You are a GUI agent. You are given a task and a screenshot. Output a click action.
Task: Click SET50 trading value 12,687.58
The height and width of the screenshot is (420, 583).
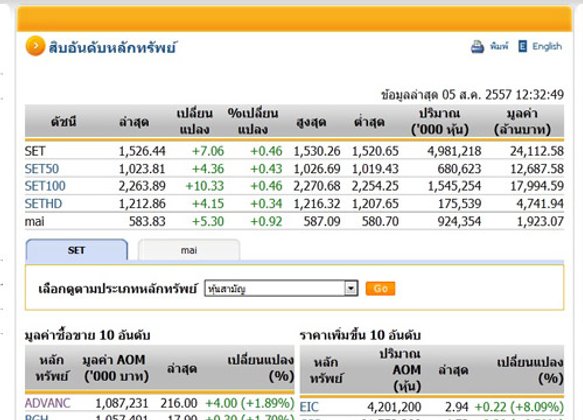click(x=537, y=169)
